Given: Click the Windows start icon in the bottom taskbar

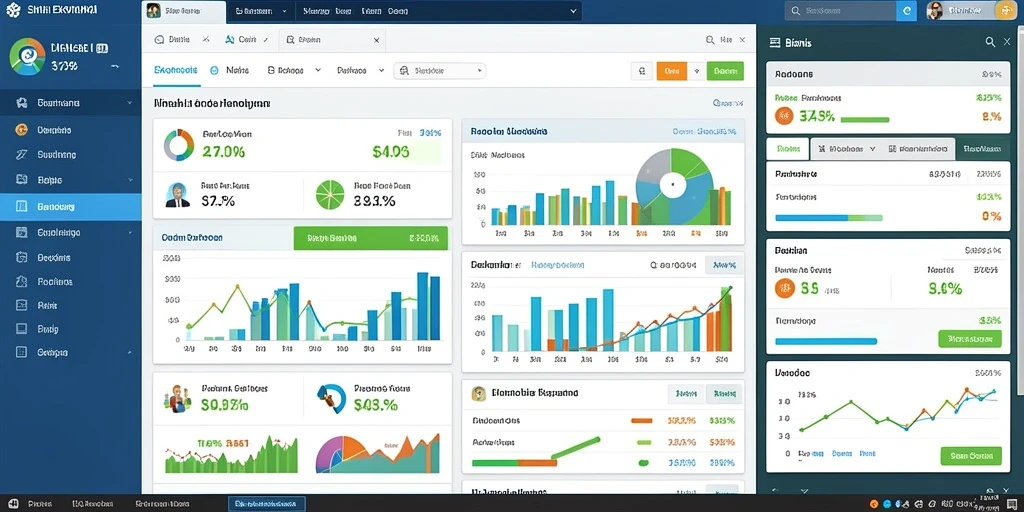Looking at the screenshot, I should [x=13, y=504].
